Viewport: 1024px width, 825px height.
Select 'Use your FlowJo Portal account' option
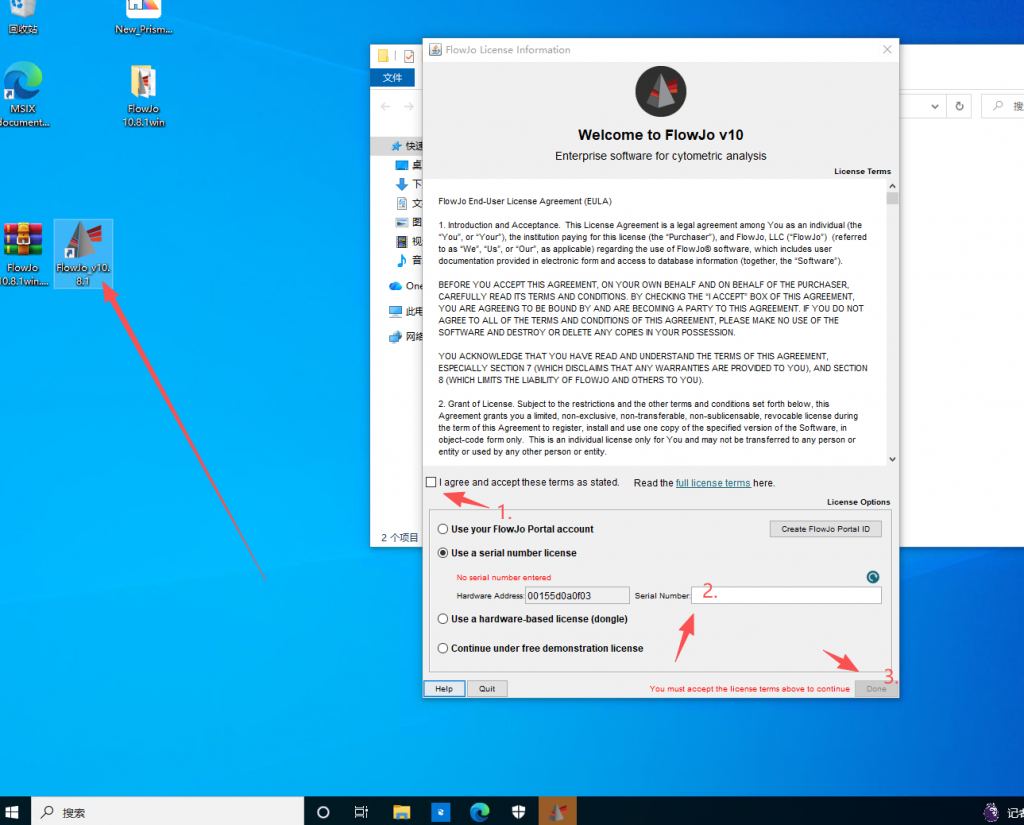tap(443, 529)
